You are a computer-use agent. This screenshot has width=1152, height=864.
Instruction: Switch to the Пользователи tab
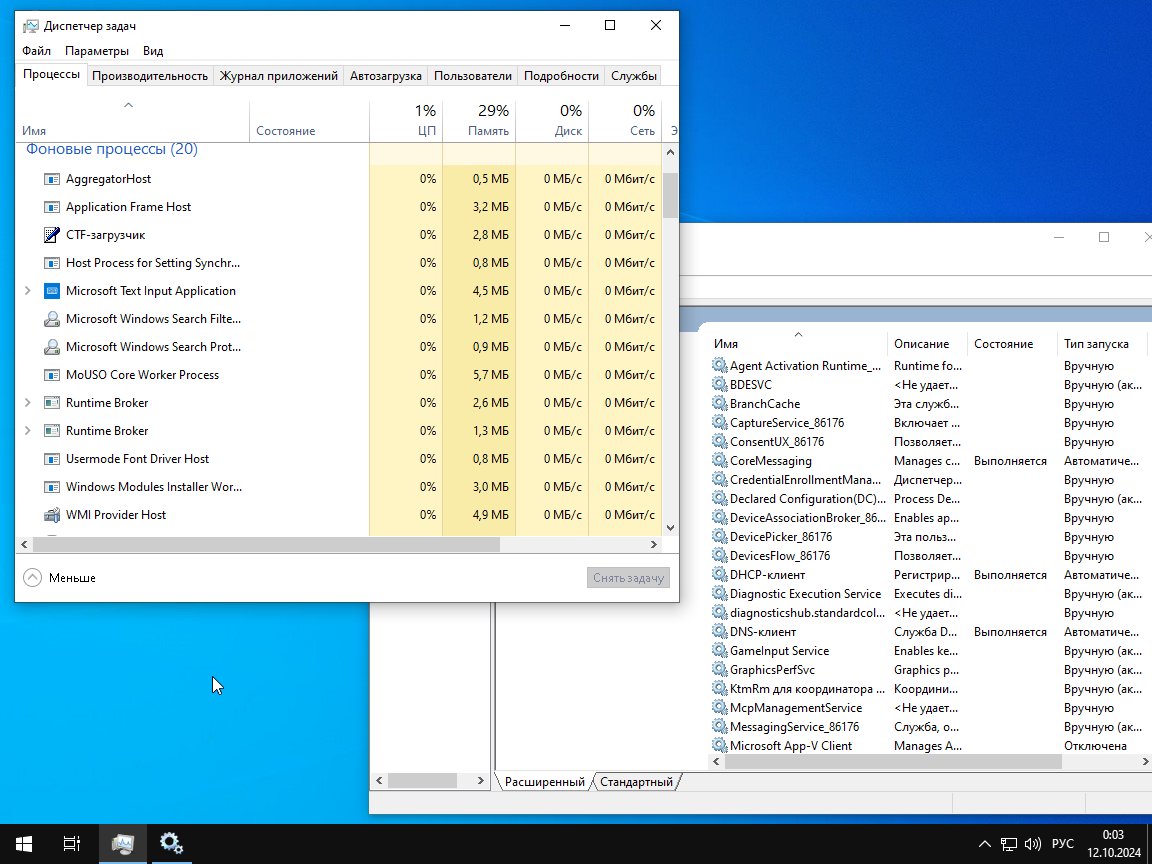click(472, 76)
